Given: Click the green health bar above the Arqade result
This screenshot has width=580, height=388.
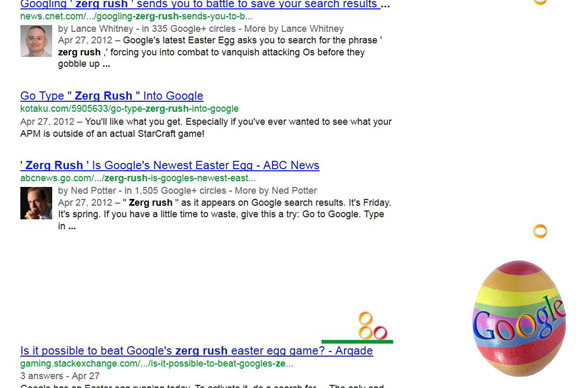Looking at the screenshot, I should click(357, 342).
